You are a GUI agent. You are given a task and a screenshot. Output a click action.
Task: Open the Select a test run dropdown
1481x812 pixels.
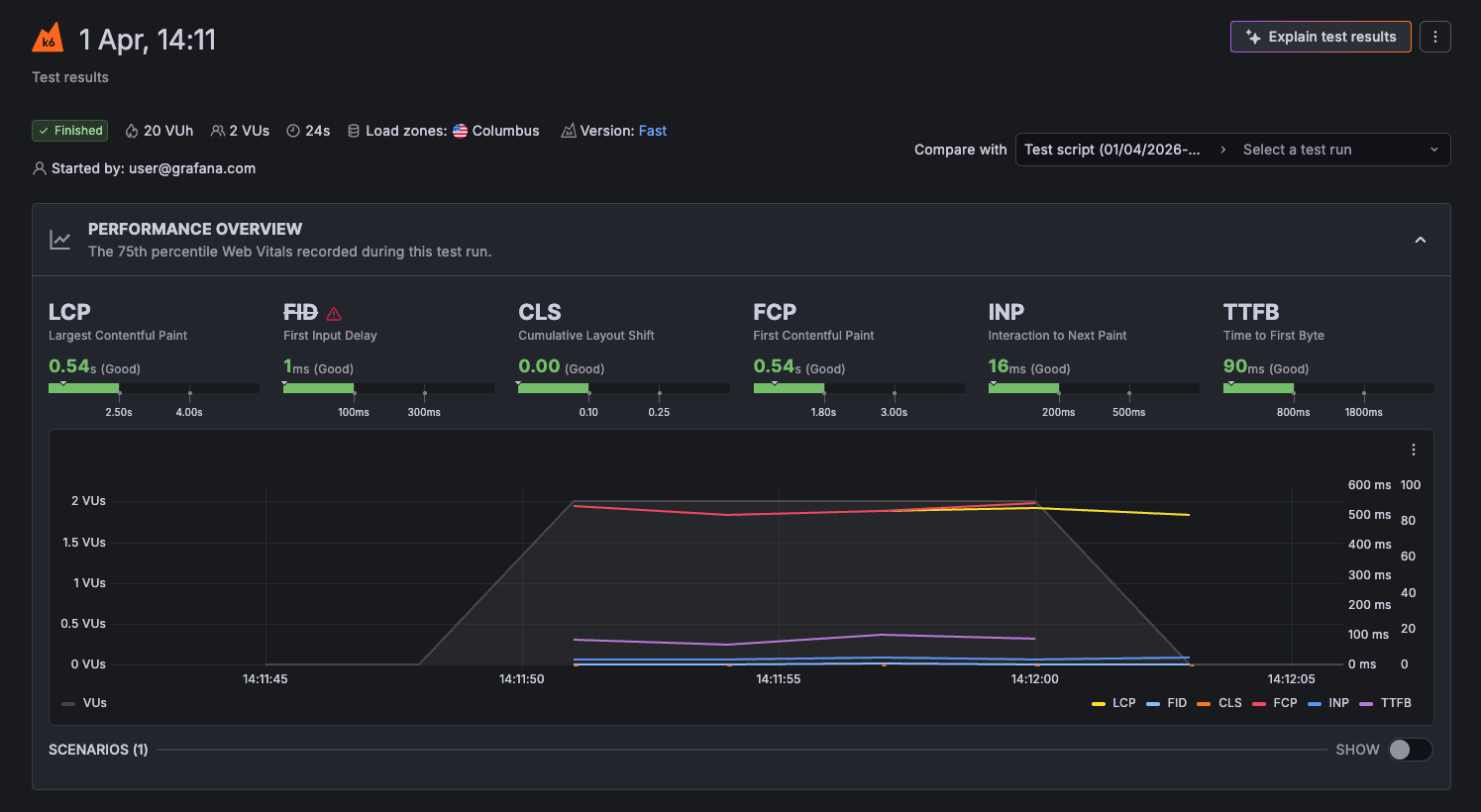[x=1340, y=150]
